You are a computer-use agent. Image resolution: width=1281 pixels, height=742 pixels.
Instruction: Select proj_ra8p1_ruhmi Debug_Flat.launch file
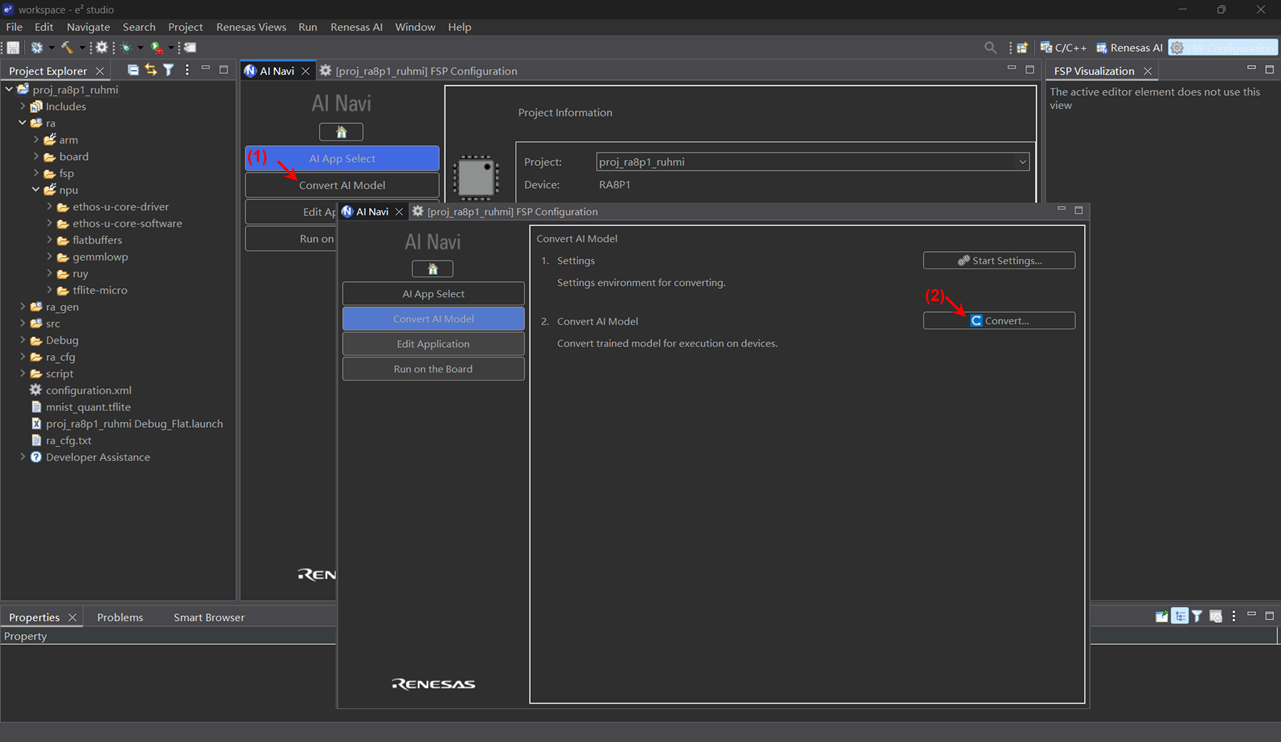coord(134,424)
